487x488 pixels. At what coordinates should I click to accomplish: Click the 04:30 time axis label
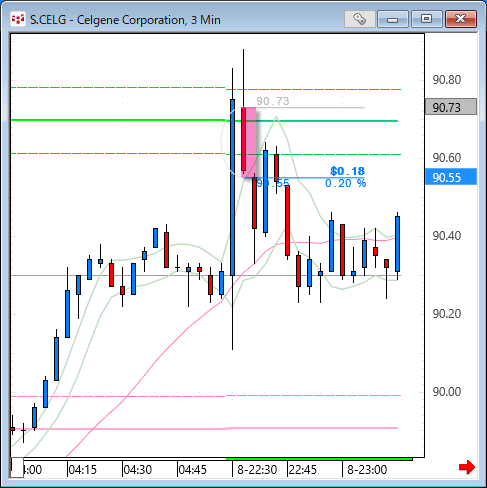(x=138, y=470)
